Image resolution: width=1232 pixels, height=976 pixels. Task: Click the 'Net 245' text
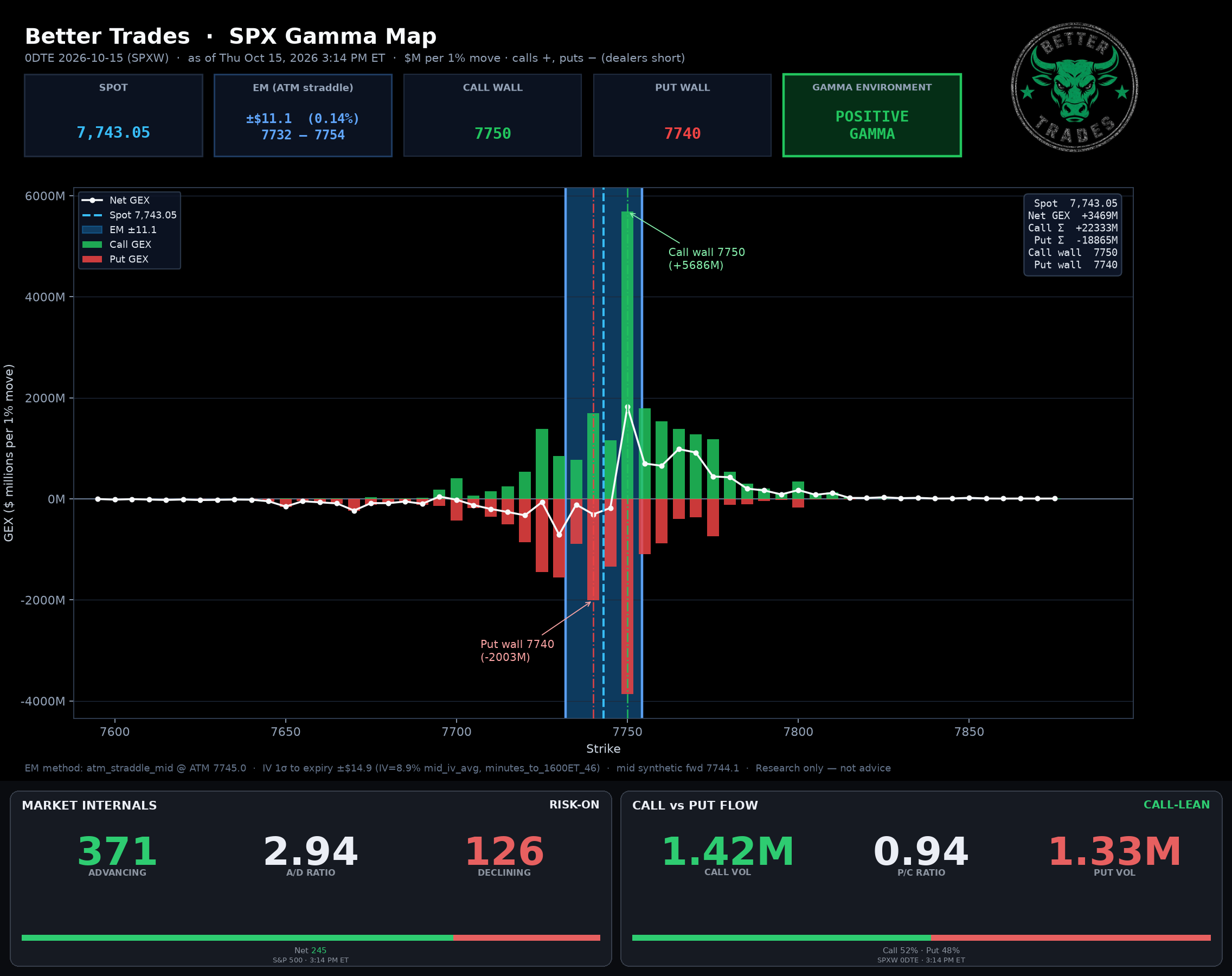click(311, 951)
